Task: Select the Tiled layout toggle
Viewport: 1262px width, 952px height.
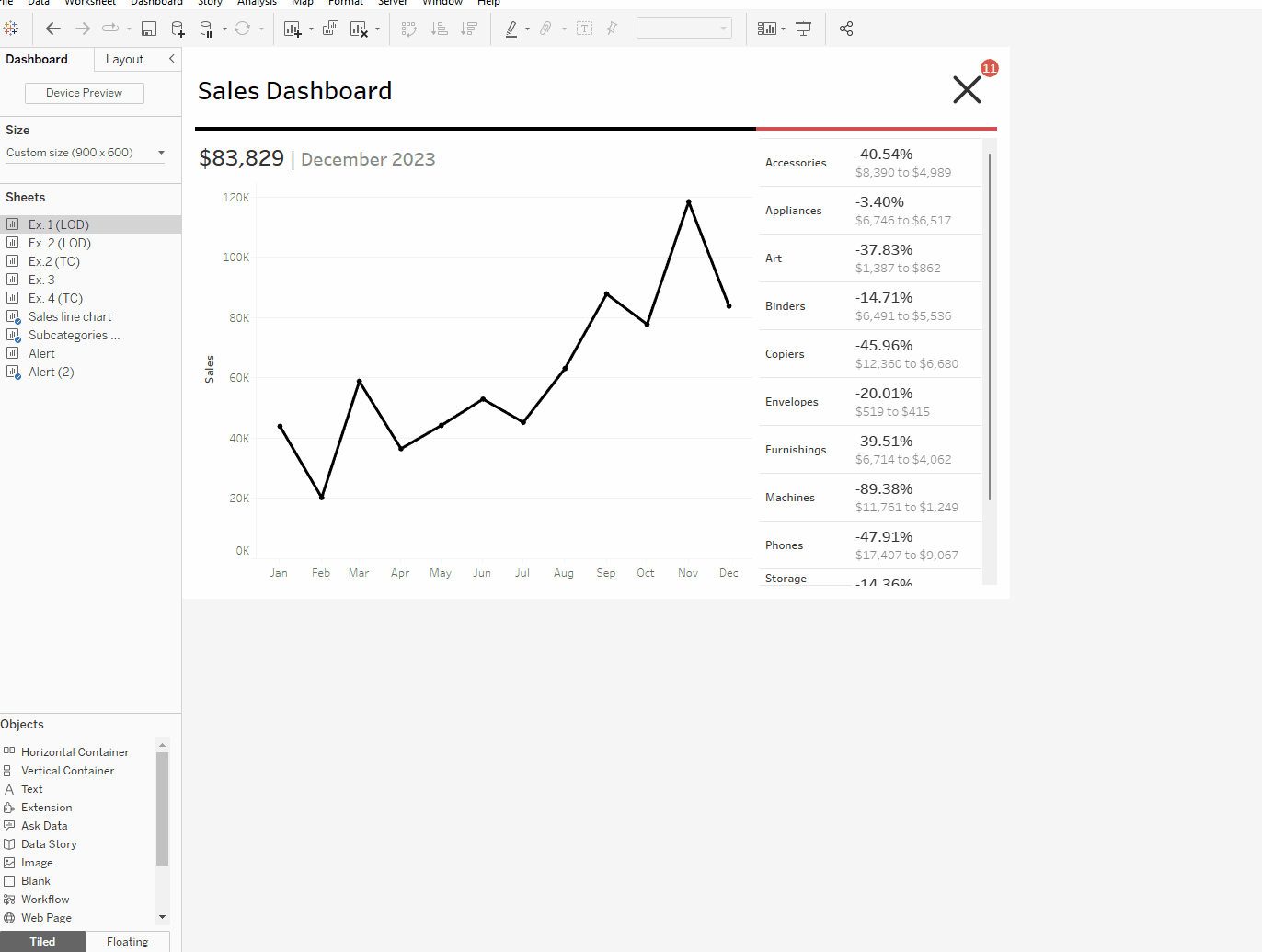Action: pos(42,941)
